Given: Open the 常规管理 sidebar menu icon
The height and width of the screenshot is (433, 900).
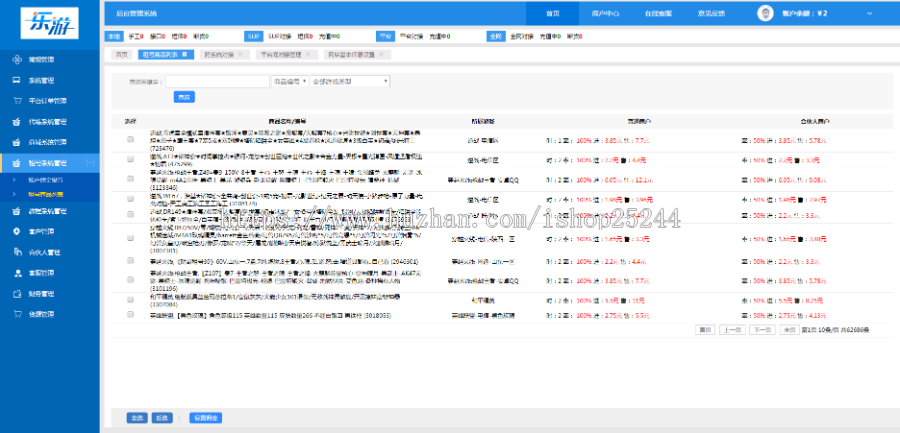Looking at the screenshot, I should (17, 59).
